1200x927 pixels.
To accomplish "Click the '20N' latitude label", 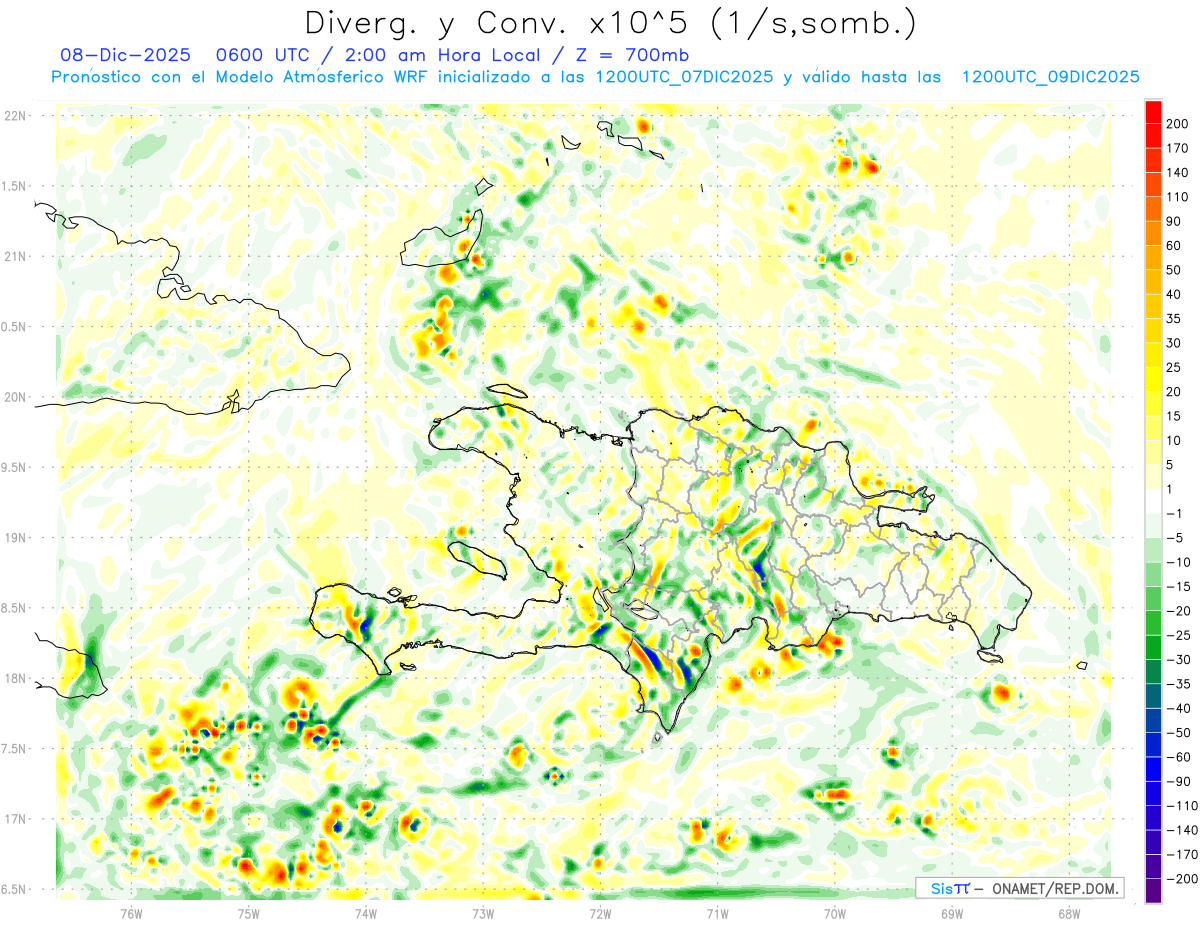I will [15, 397].
